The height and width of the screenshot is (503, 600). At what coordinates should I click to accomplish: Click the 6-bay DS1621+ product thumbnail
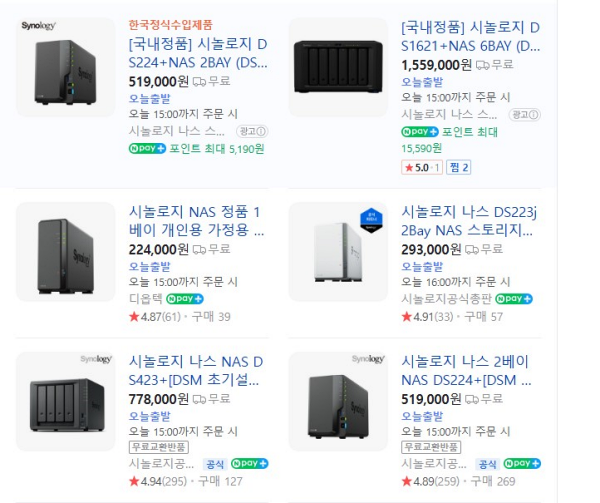click(338, 67)
